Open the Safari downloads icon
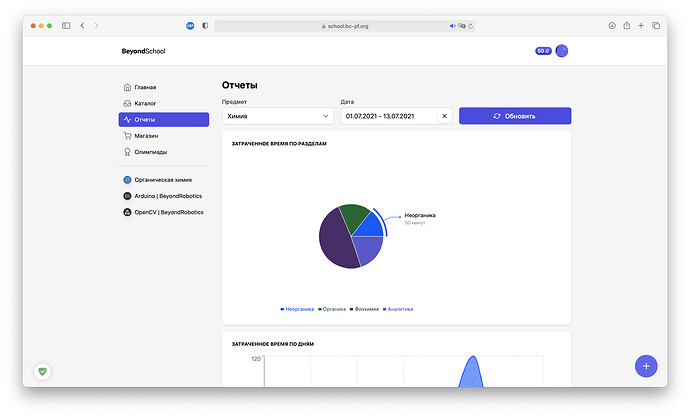The image size is (690, 417). 612,25
